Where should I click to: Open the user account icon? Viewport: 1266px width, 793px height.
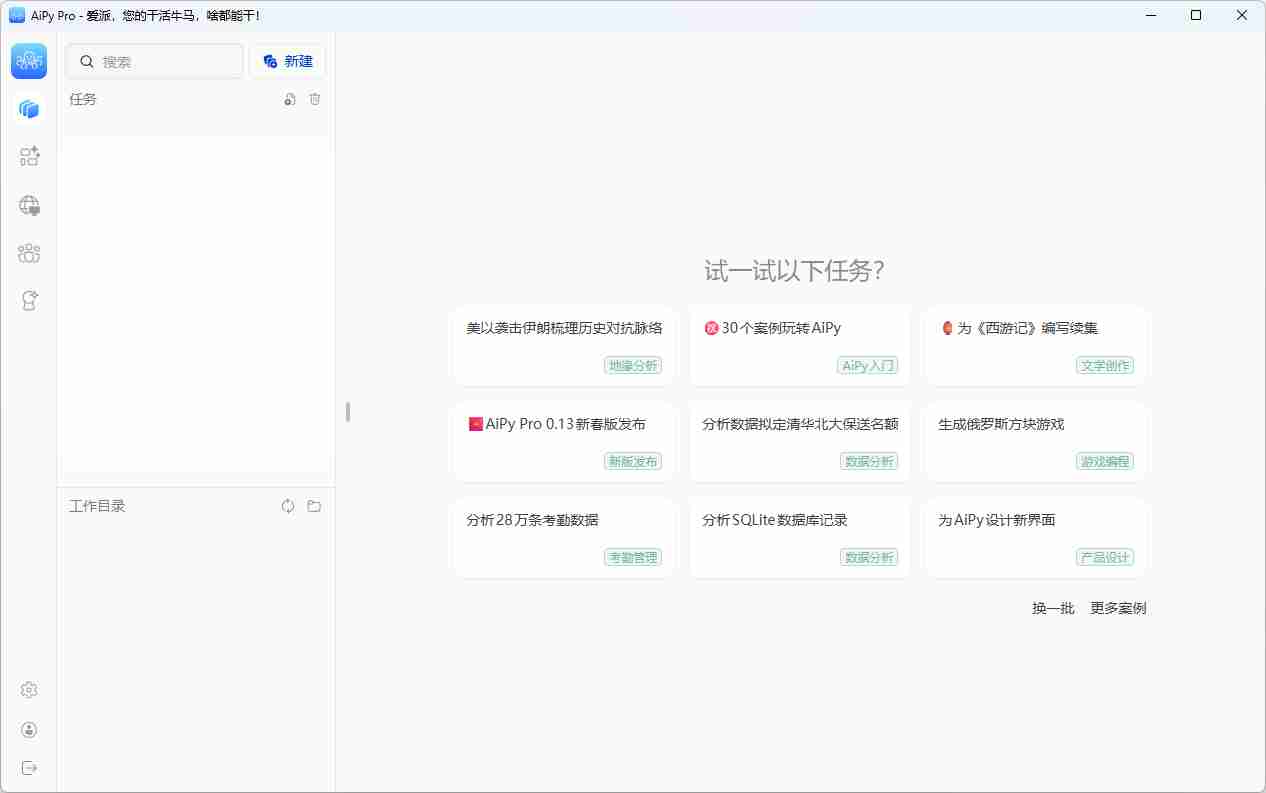coord(29,730)
